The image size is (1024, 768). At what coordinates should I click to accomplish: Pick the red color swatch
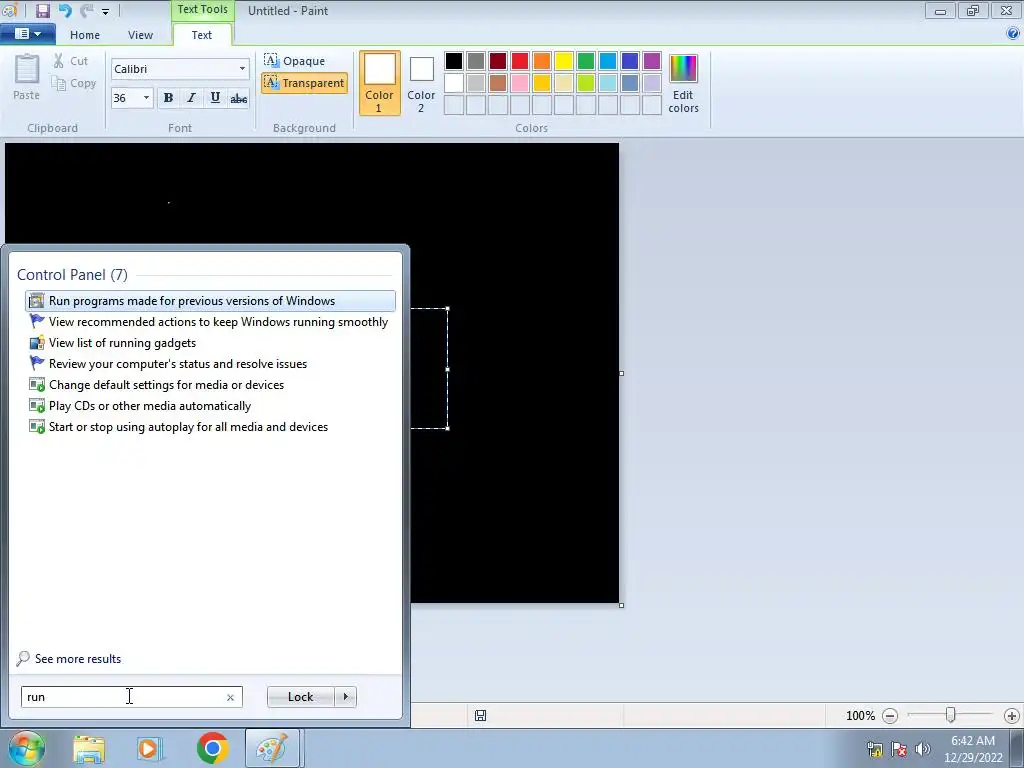tap(520, 61)
